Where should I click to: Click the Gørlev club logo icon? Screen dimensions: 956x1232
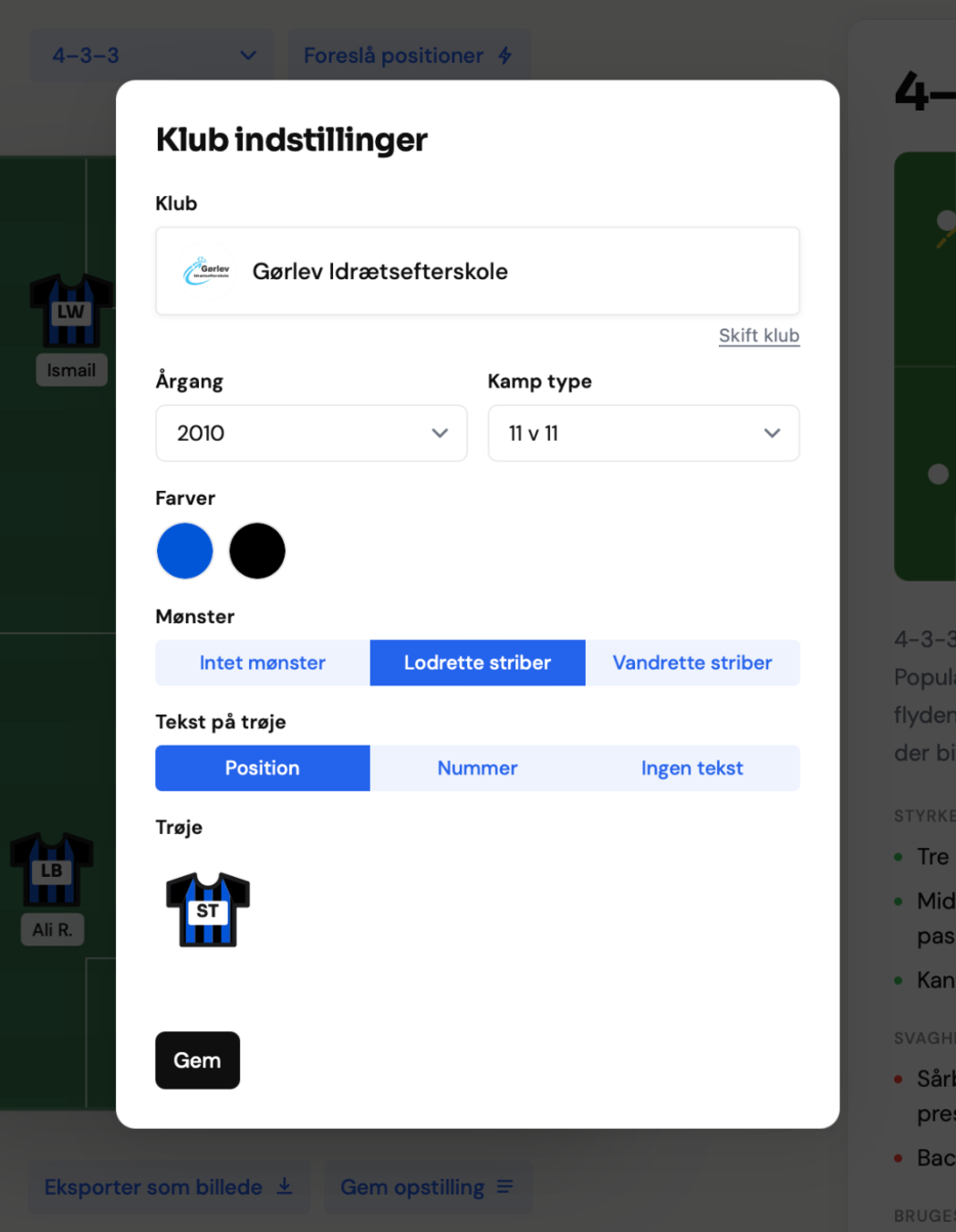click(x=207, y=271)
